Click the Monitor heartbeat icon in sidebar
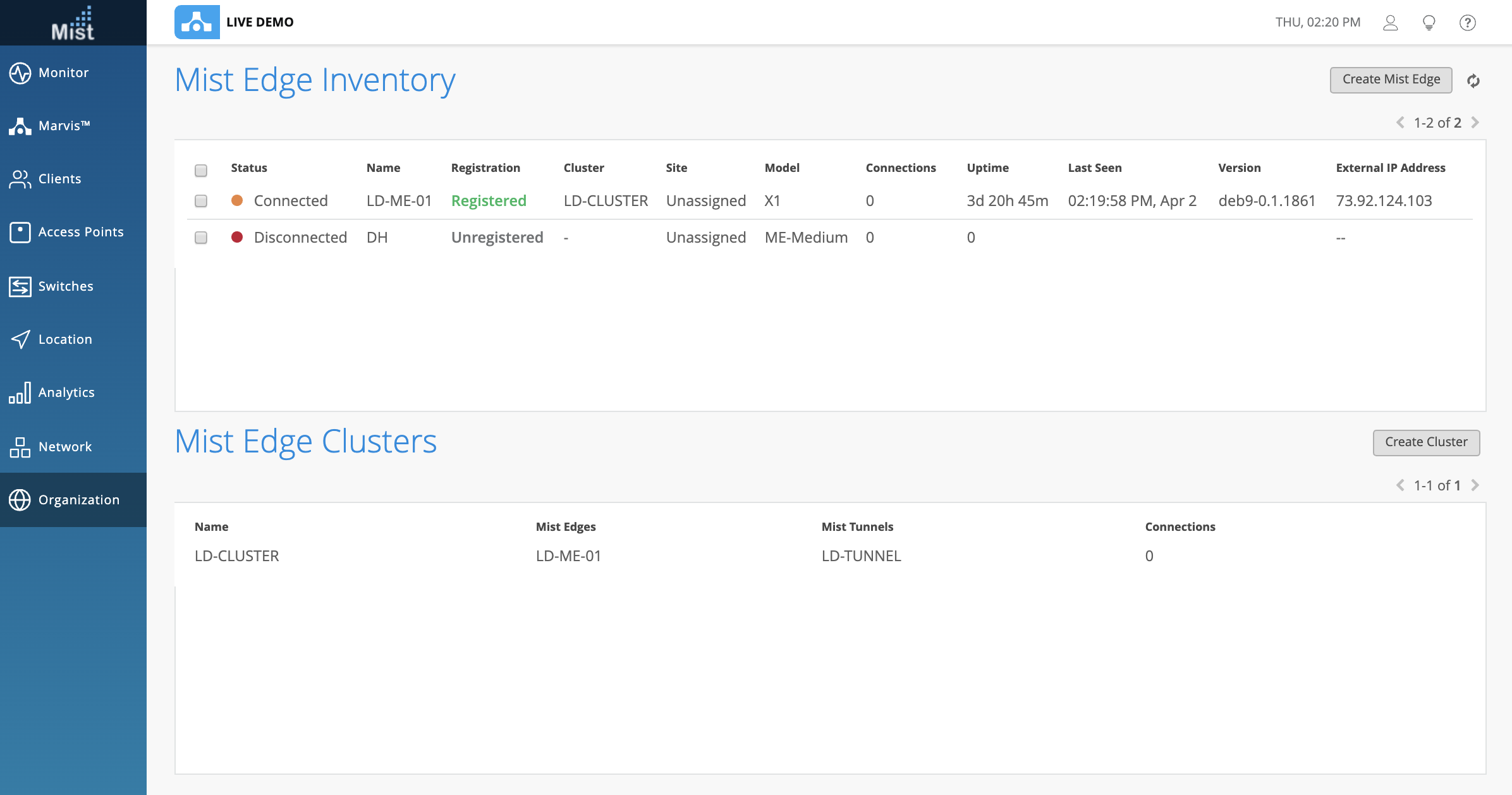The image size is (1512, 795). coord(20,73)
